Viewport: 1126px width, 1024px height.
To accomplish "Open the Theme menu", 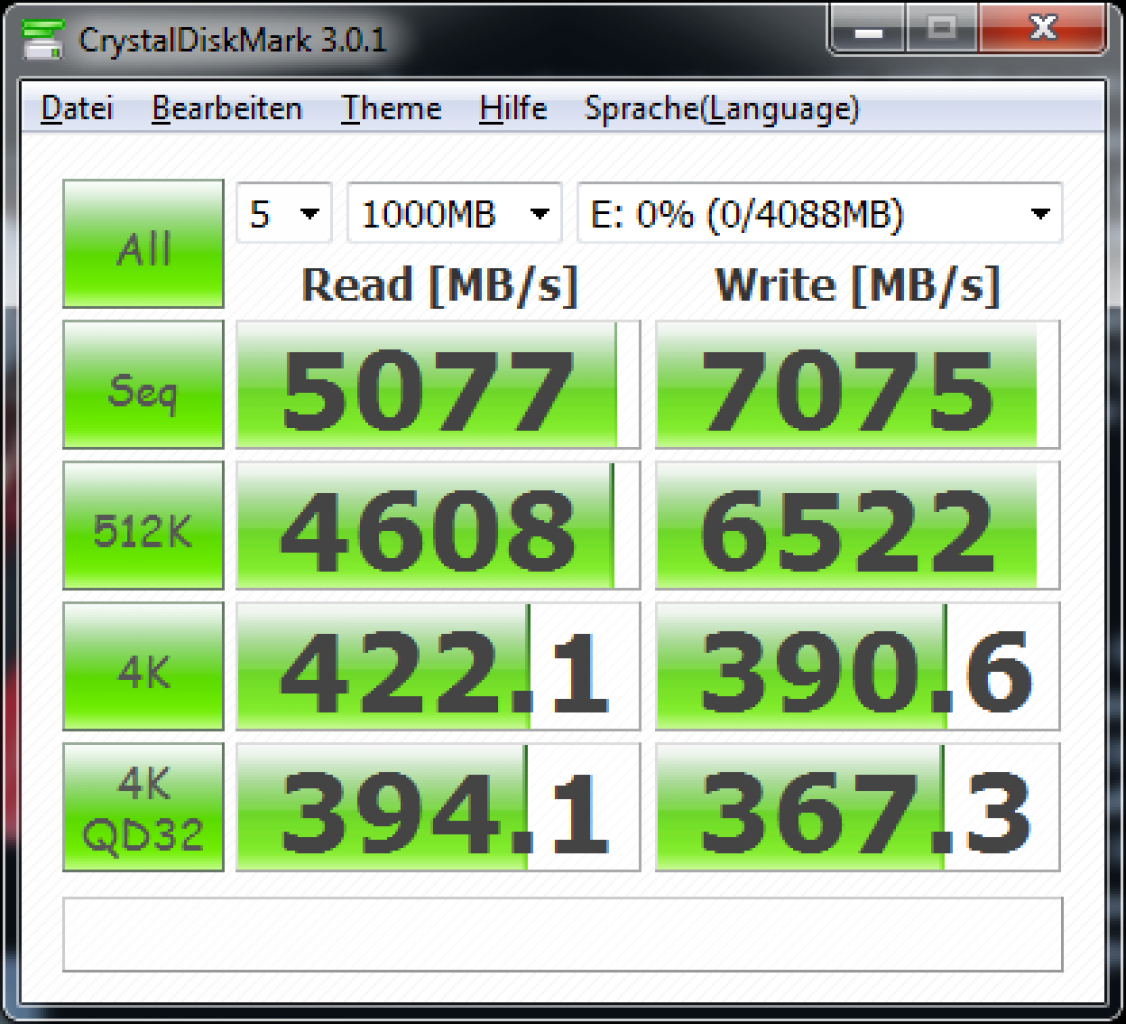I will pos(391,109).
